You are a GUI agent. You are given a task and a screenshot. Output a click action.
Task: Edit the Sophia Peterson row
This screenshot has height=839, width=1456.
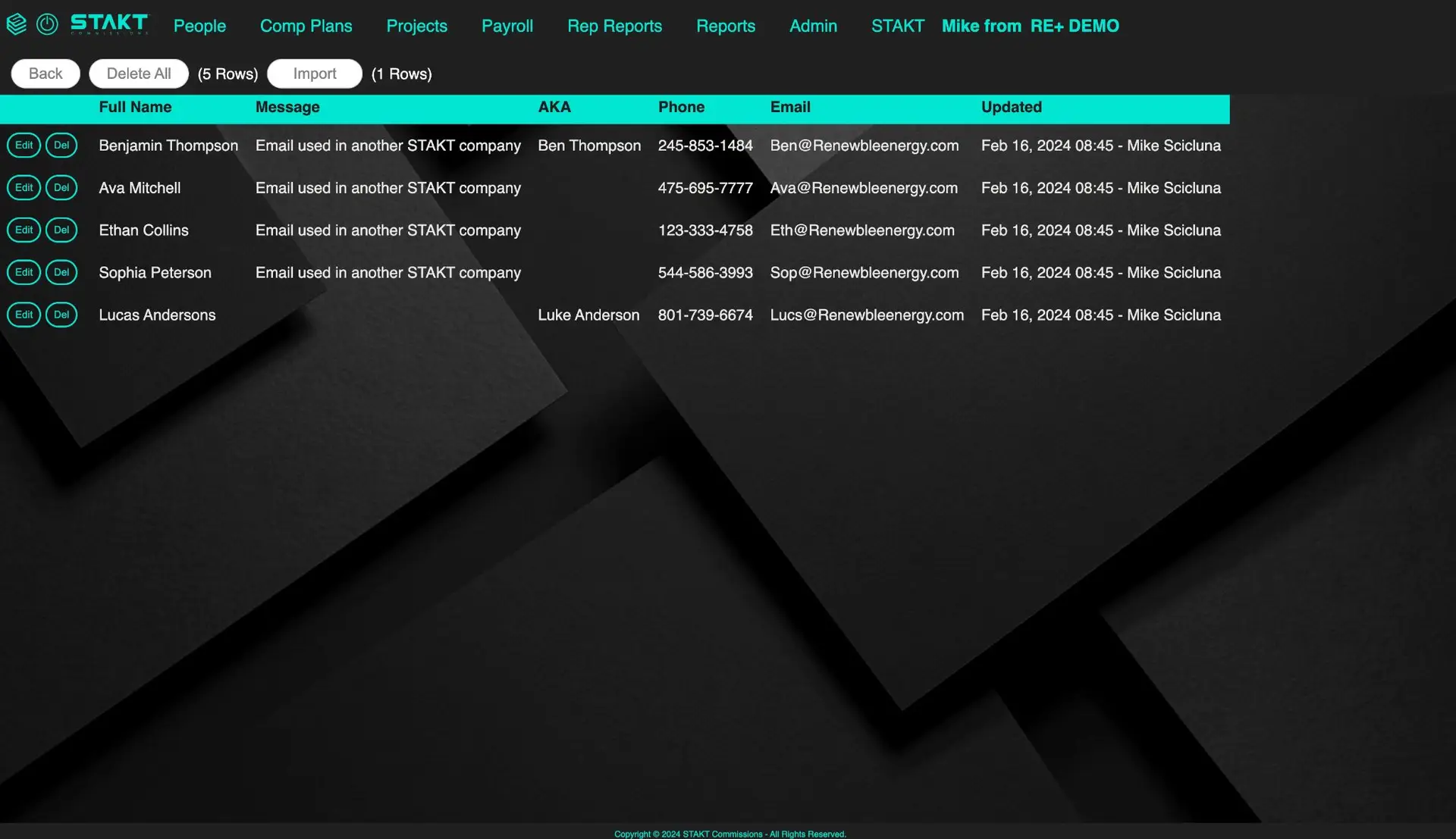(x=24, y=272)
